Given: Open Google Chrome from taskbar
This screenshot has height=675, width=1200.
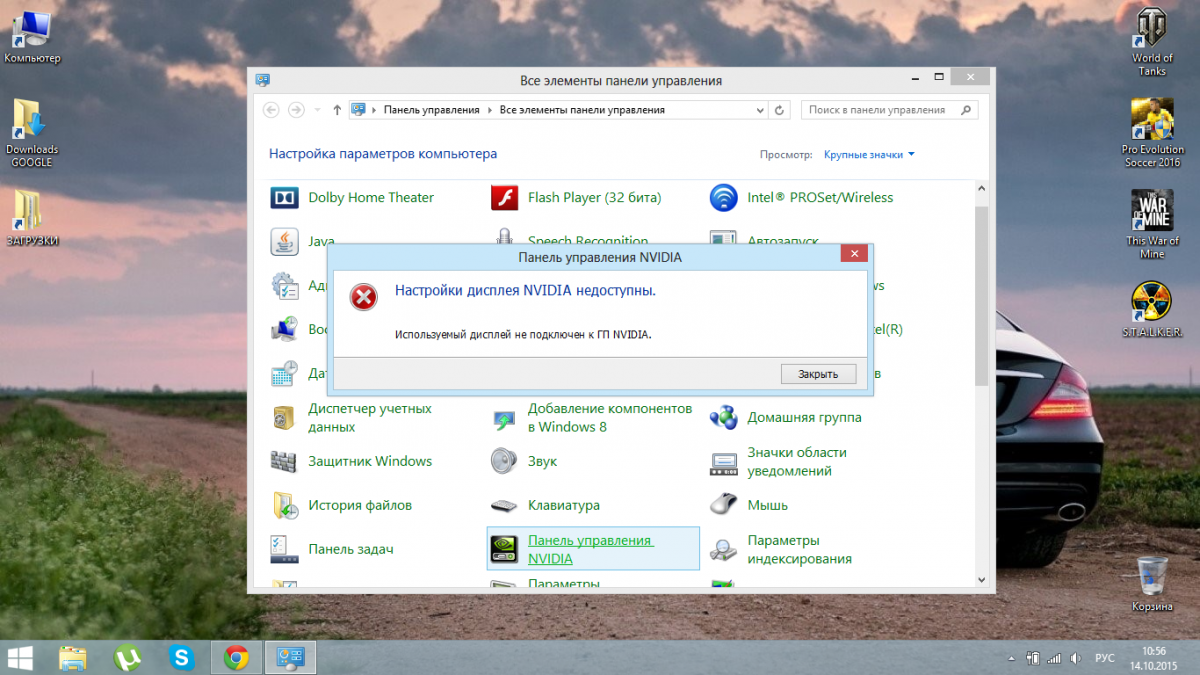Looking at the screenshot, I should 236,657.
